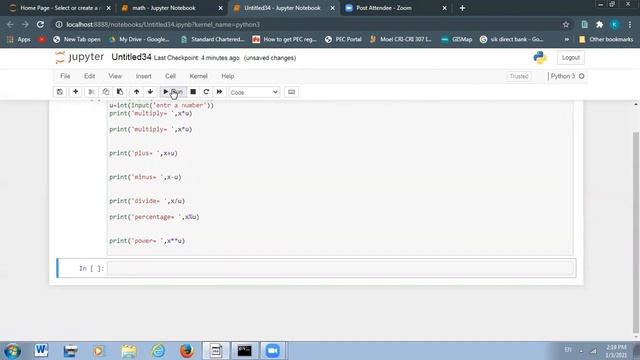Click the print('percentage= ',x%u) line
Viewport: 640px width, 360px height.
154,217
